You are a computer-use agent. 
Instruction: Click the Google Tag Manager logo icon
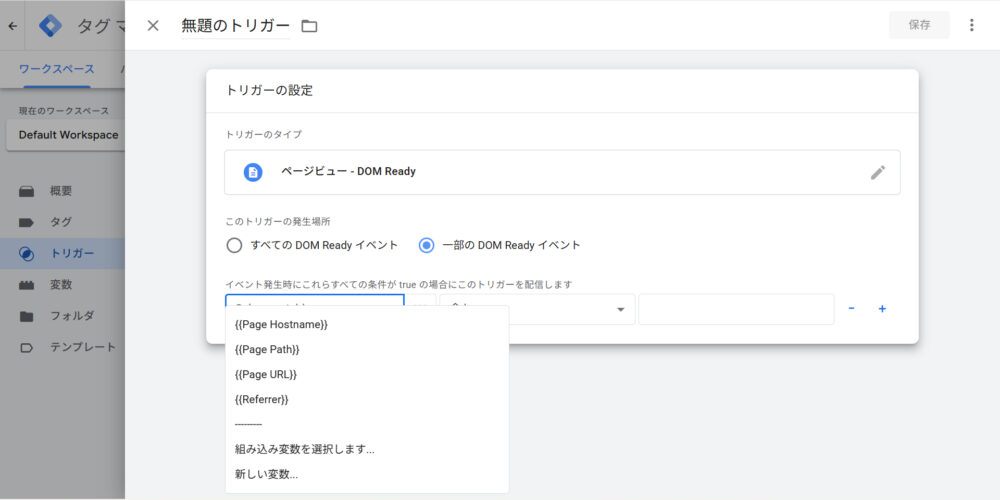click(x=50, y=26)
